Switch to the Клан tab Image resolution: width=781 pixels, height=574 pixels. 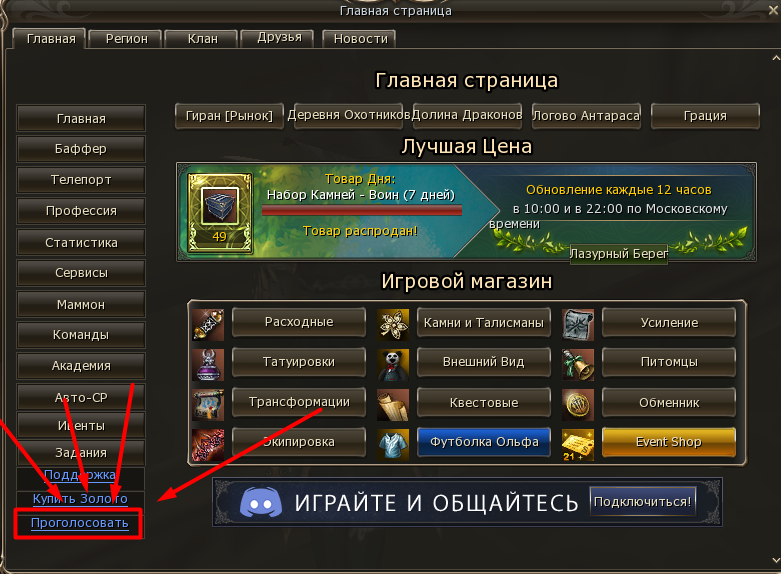(x=202, y=38)
